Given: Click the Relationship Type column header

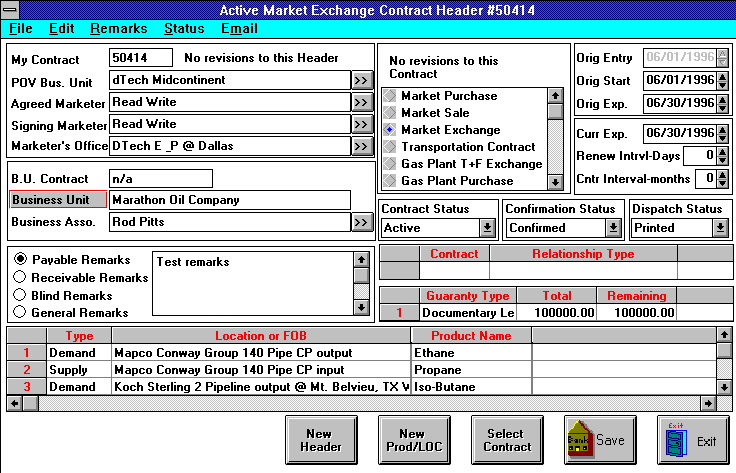Looking at the screenshot, I should [583, 254].
